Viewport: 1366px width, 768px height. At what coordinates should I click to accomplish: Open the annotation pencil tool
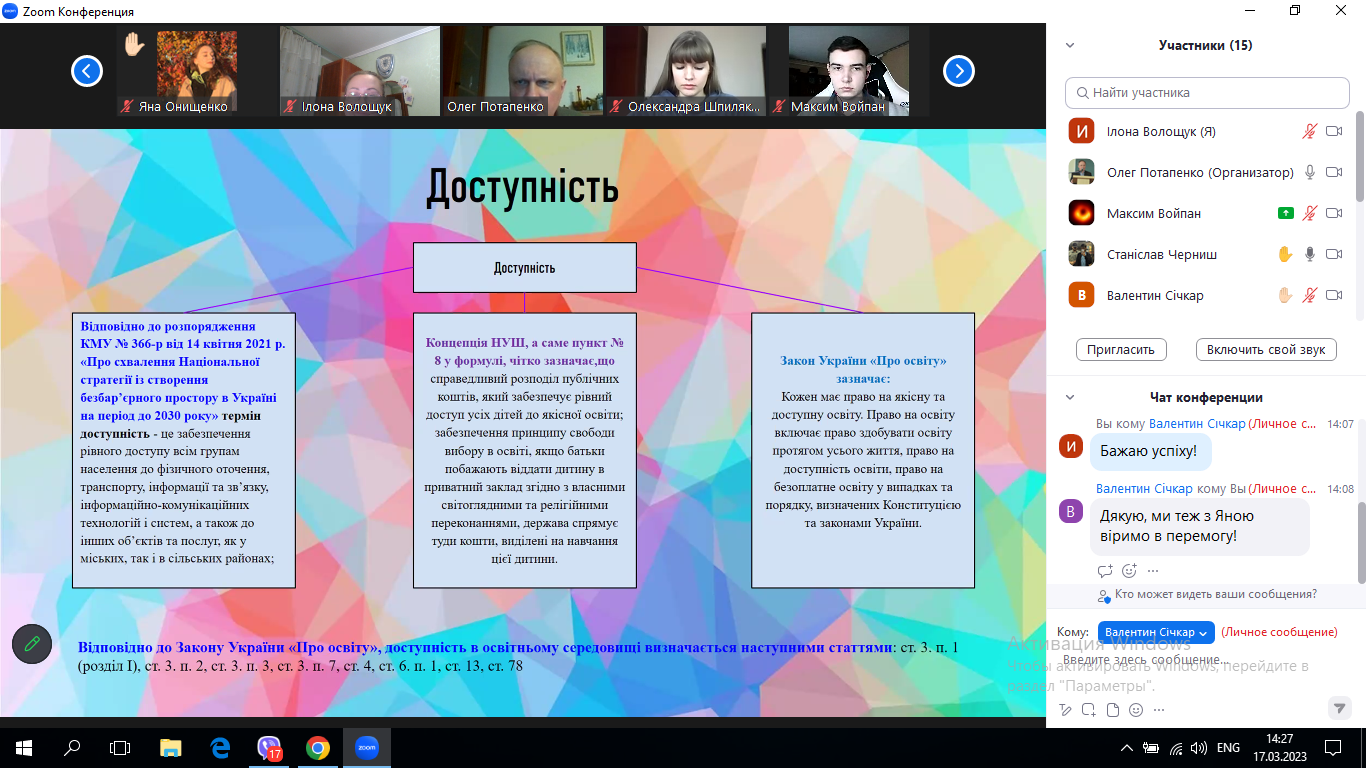click(x=32, y=643)
